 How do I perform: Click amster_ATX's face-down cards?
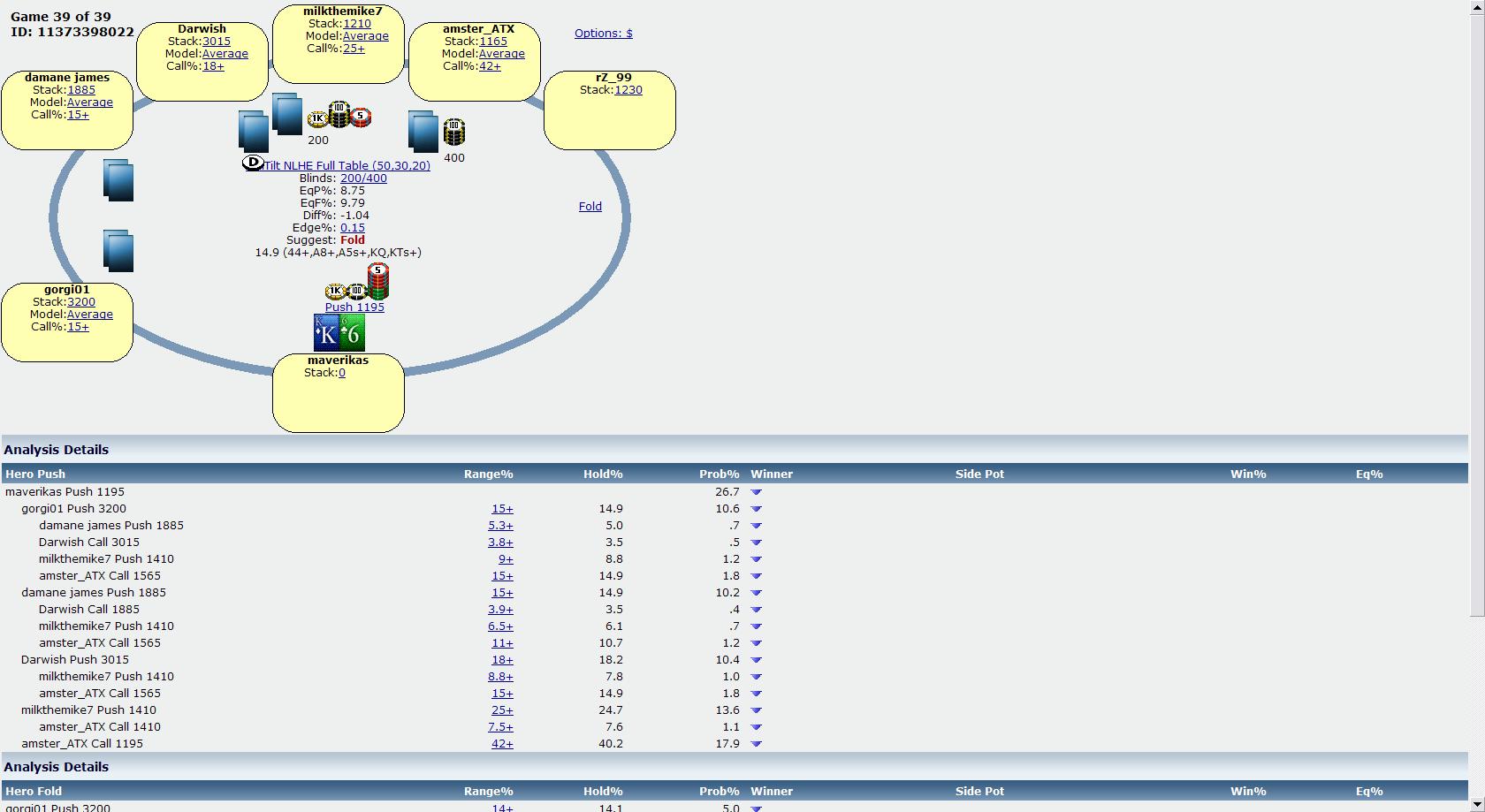(x=423, y=131)
